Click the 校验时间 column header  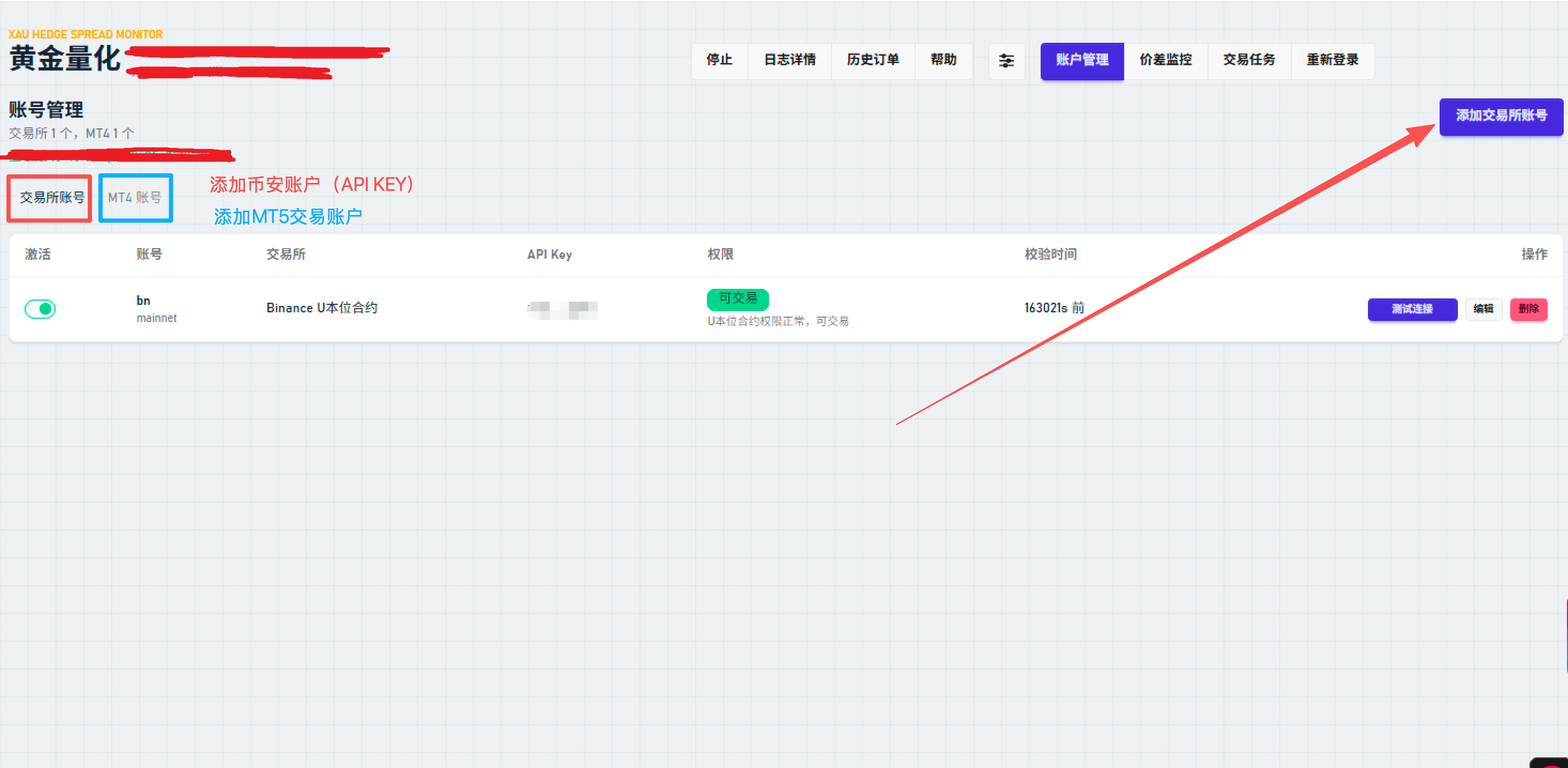[x=1051, y=255]
